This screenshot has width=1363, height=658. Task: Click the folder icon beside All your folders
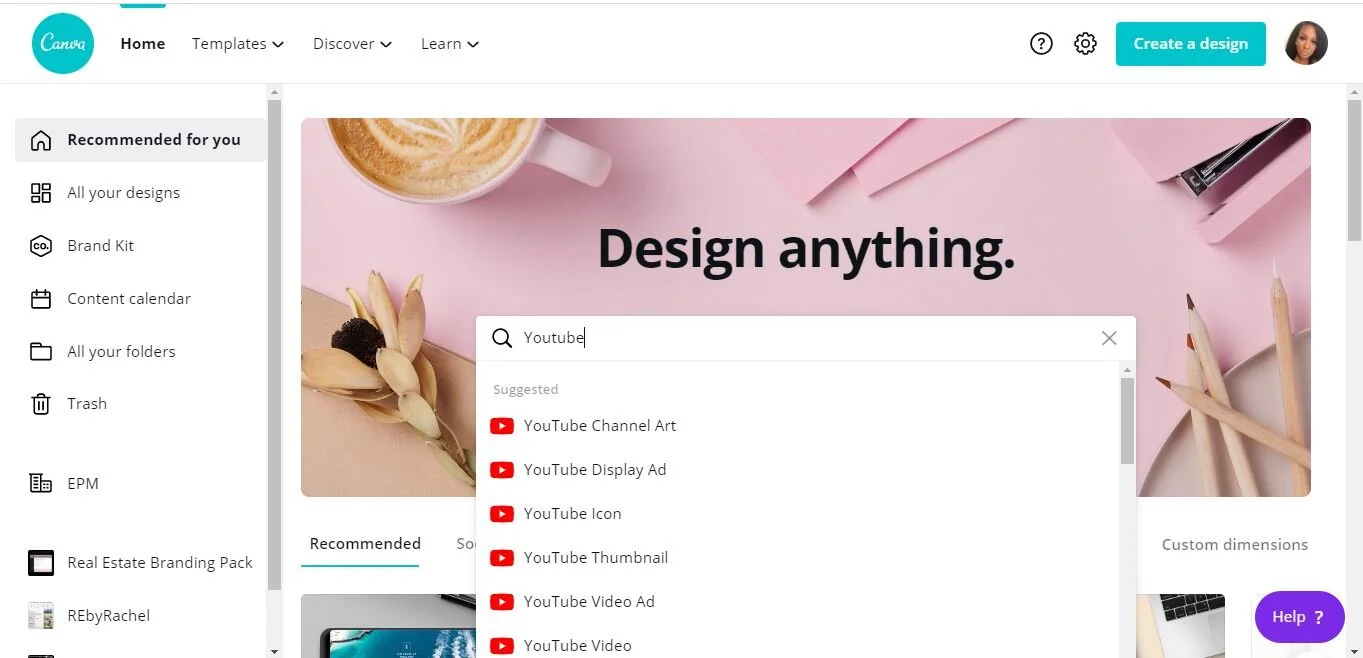[41, 352]
